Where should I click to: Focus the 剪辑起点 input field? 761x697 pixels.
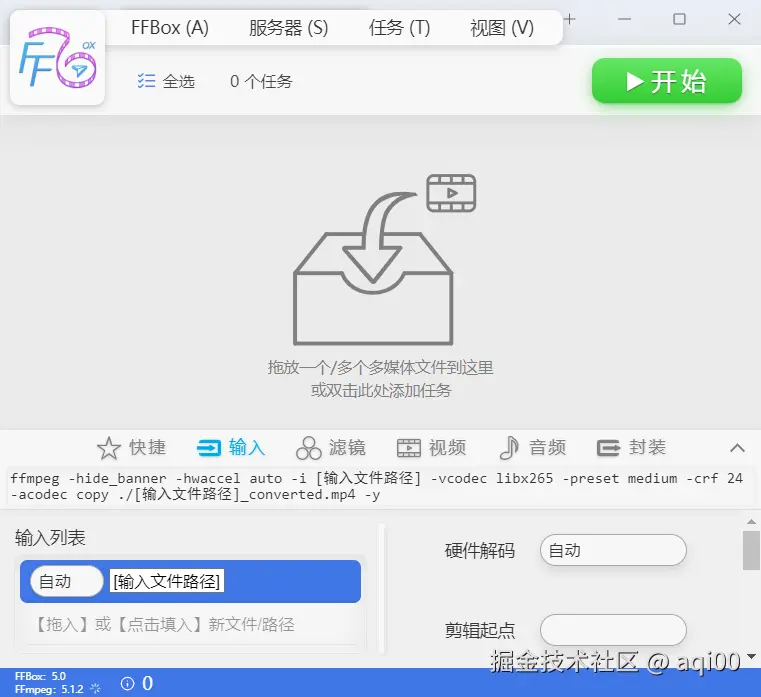coord(613,630)
